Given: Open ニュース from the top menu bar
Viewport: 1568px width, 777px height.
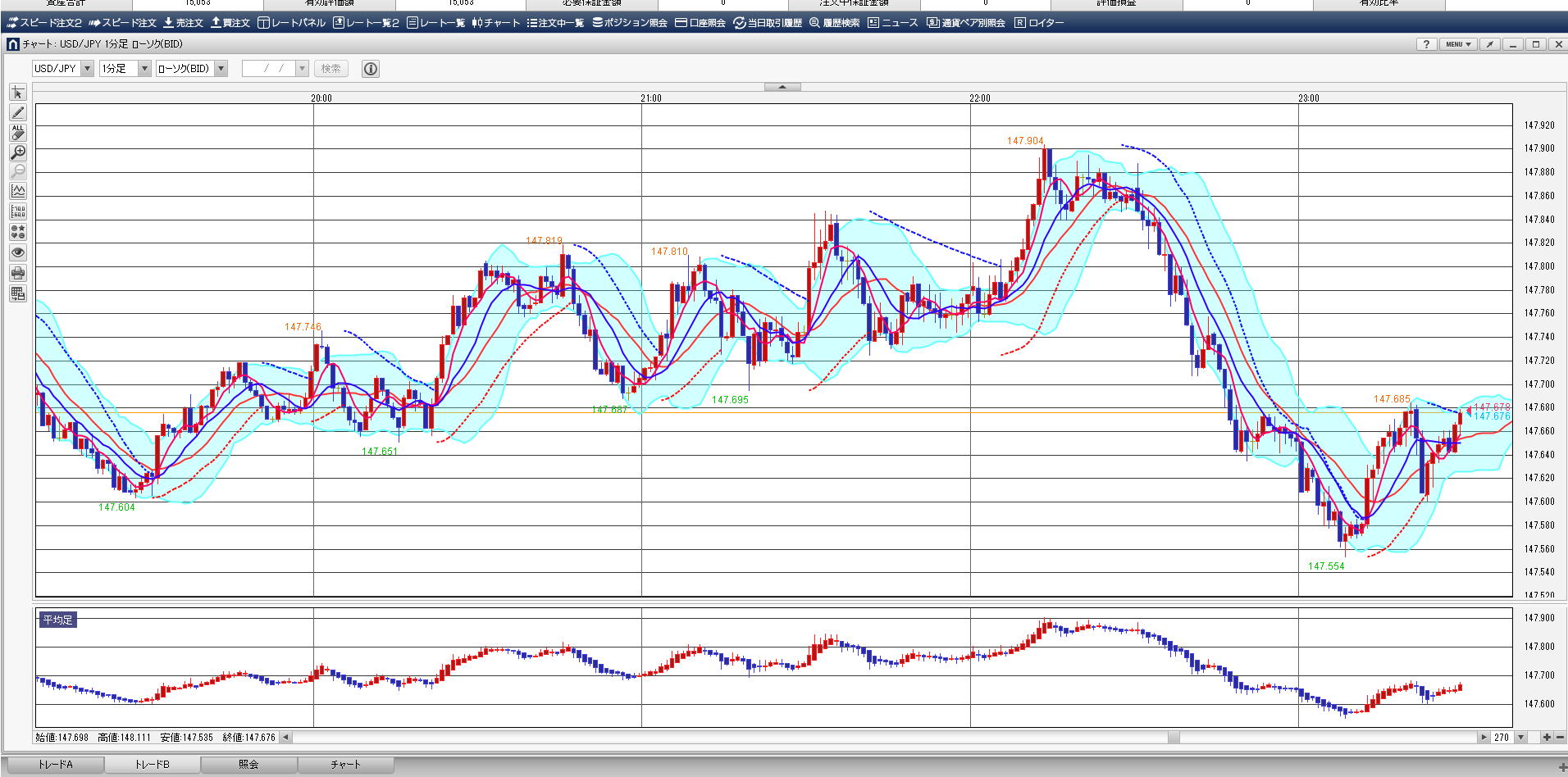Looking at the screenshot, I should (893, 23).
